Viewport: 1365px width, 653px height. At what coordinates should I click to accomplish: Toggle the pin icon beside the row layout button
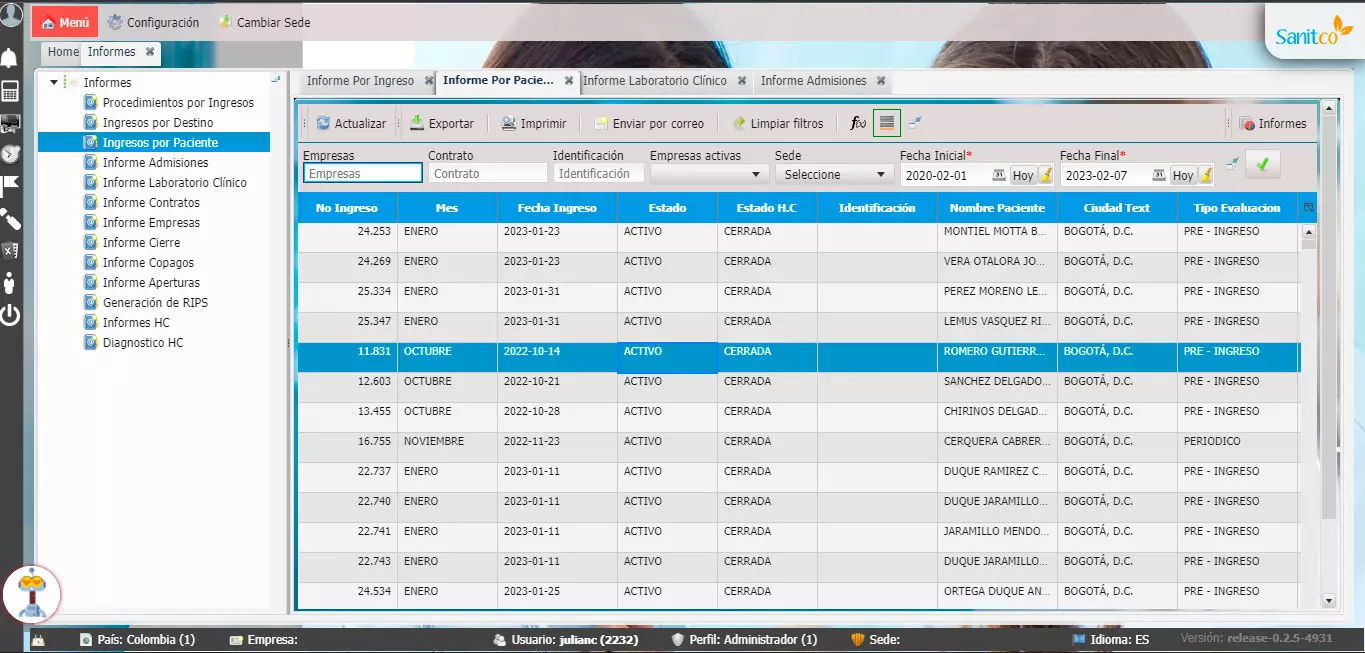pos(915,123)
